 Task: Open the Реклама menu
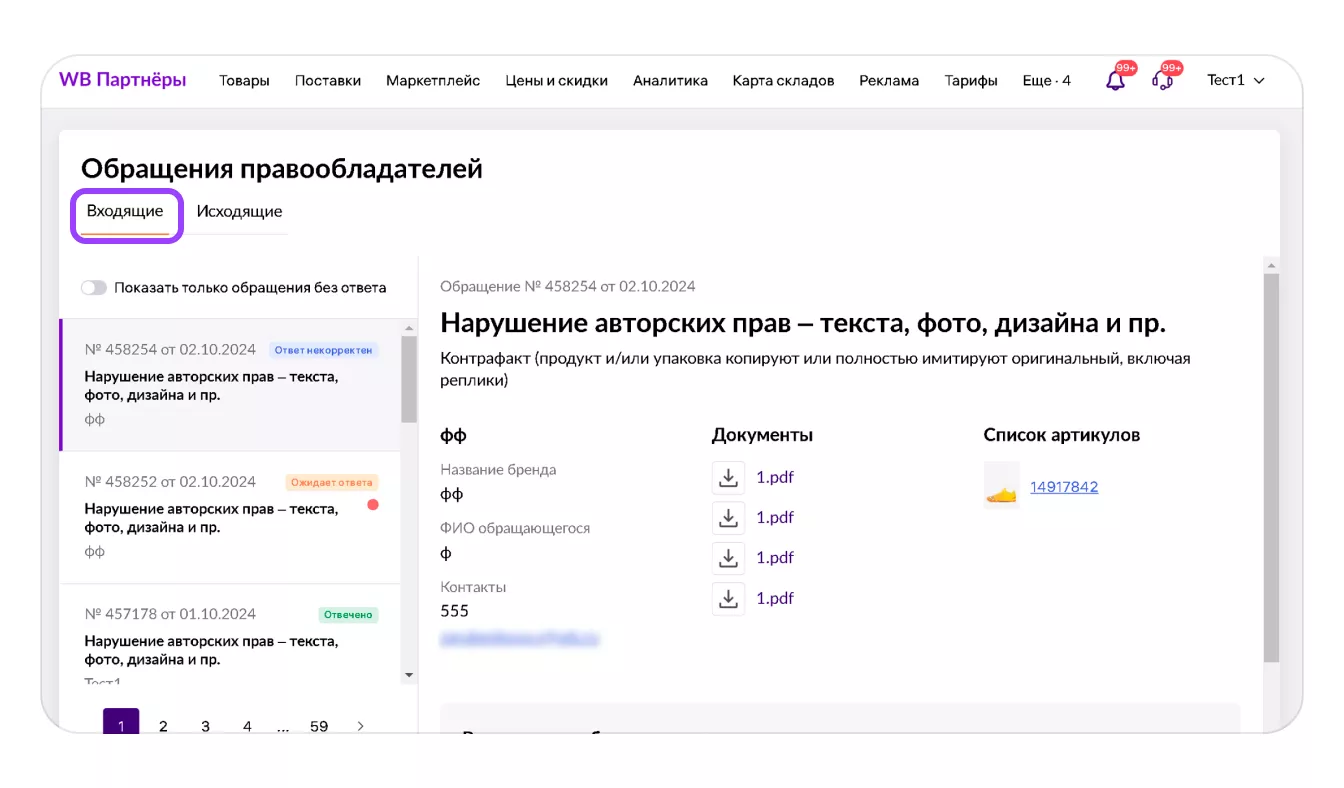pyautogui.click(x=889, y=81)
